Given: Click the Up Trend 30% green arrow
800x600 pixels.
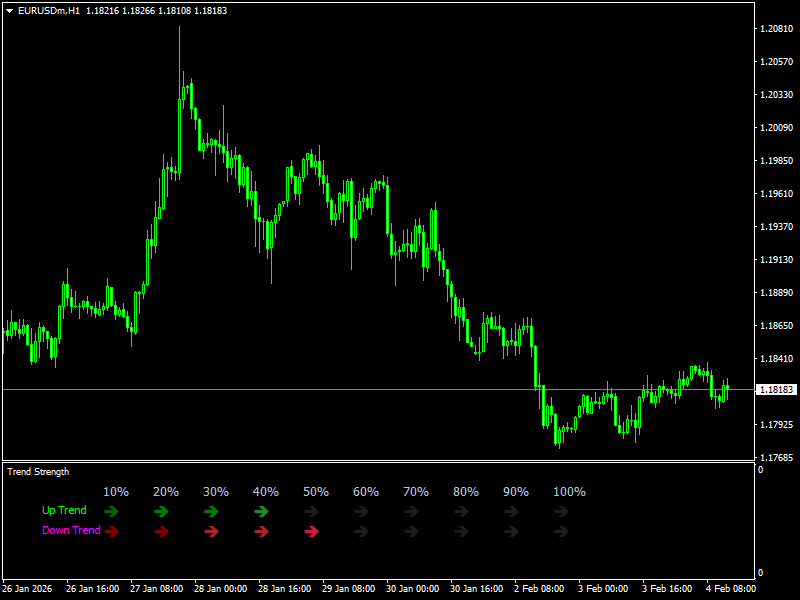Looking at the screenshot, I should [212, 511].
